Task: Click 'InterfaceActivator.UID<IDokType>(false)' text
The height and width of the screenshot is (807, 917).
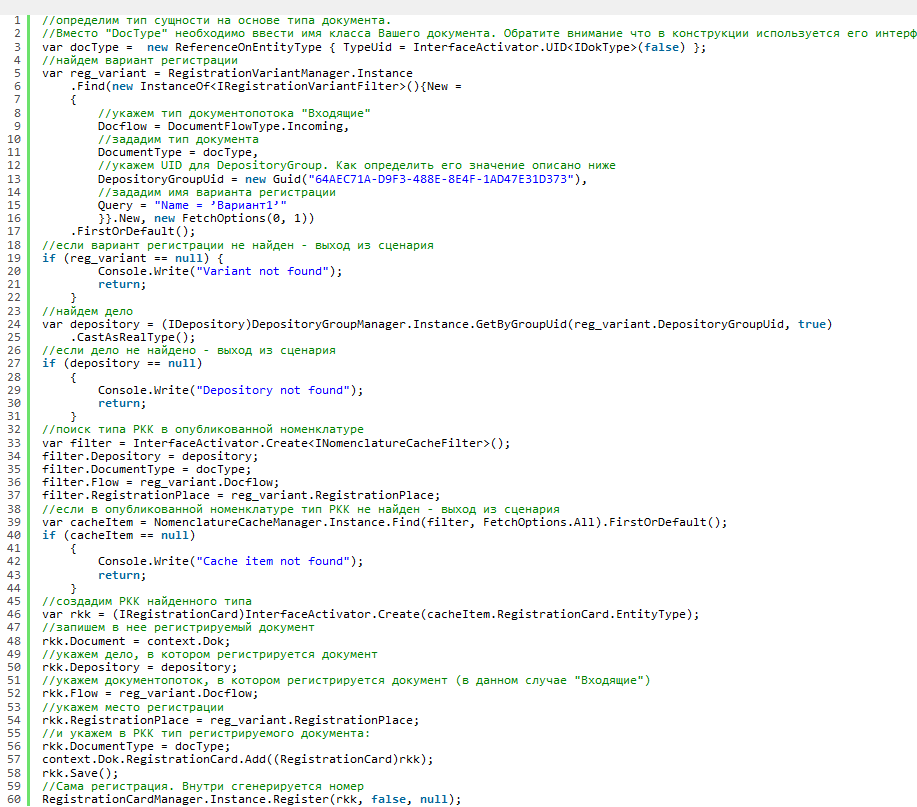Action: pyautogui.click(x=549, y=47)
